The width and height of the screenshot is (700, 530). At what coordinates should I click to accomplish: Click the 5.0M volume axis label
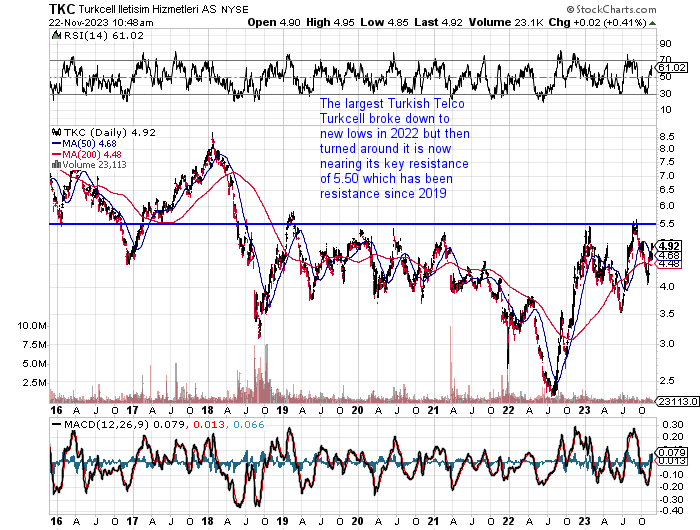[x=34, y=364]
